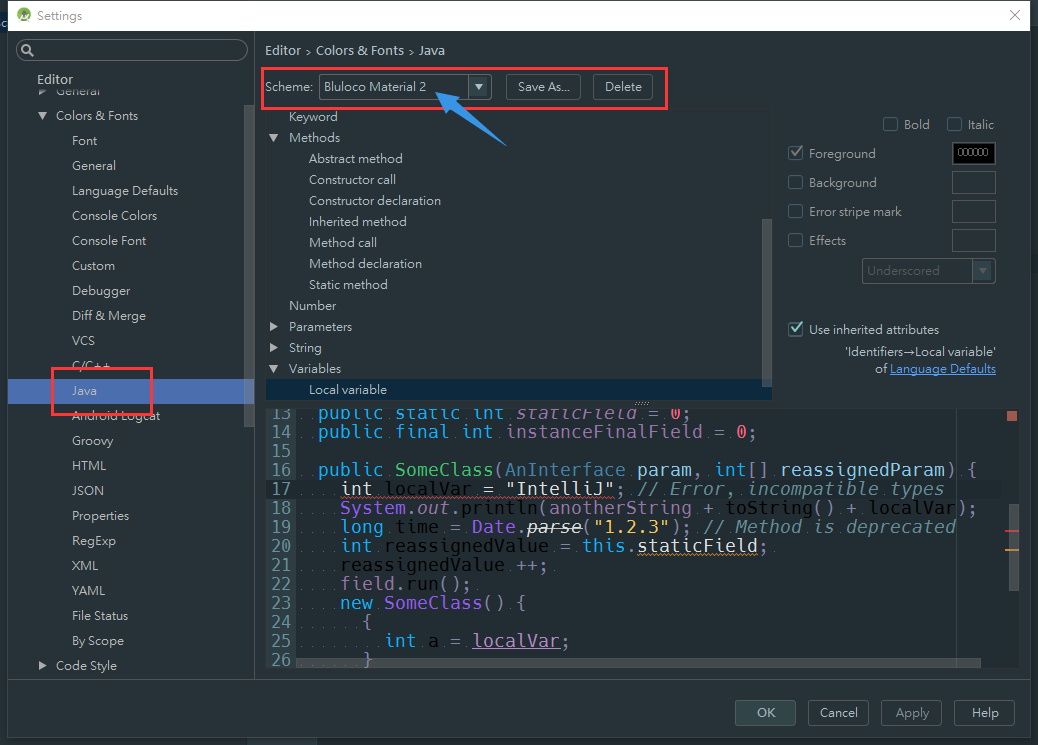This screenshot has width=1038, height=745.
Task: Enable the Bold checkbox
Action: click(x=890, y=124)
